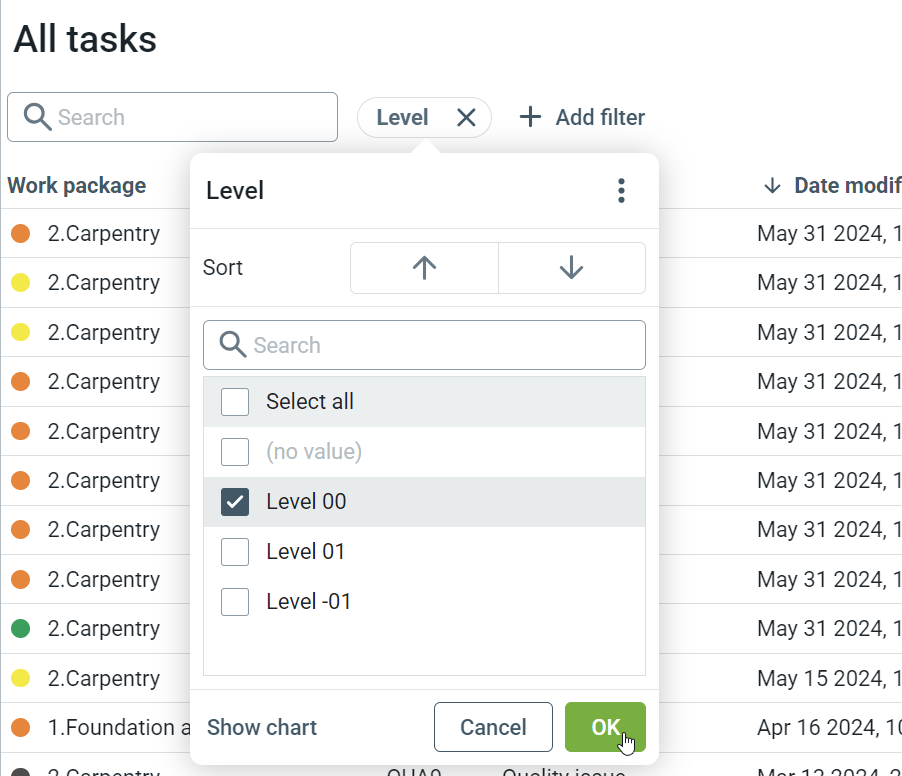Uncheck the Level 00 checkbox
The height and width of the screenshot is (776, 902).
click(235, 502)
